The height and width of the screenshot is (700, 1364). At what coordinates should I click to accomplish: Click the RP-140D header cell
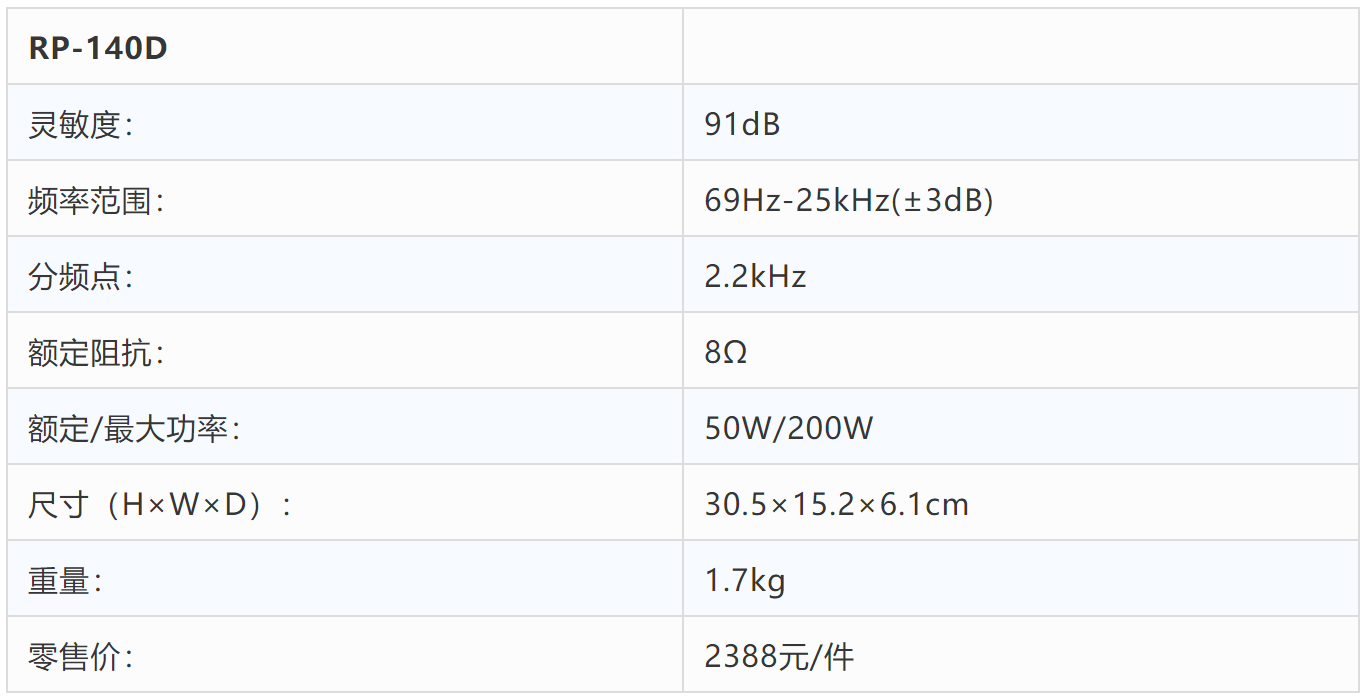click(345, 47)
